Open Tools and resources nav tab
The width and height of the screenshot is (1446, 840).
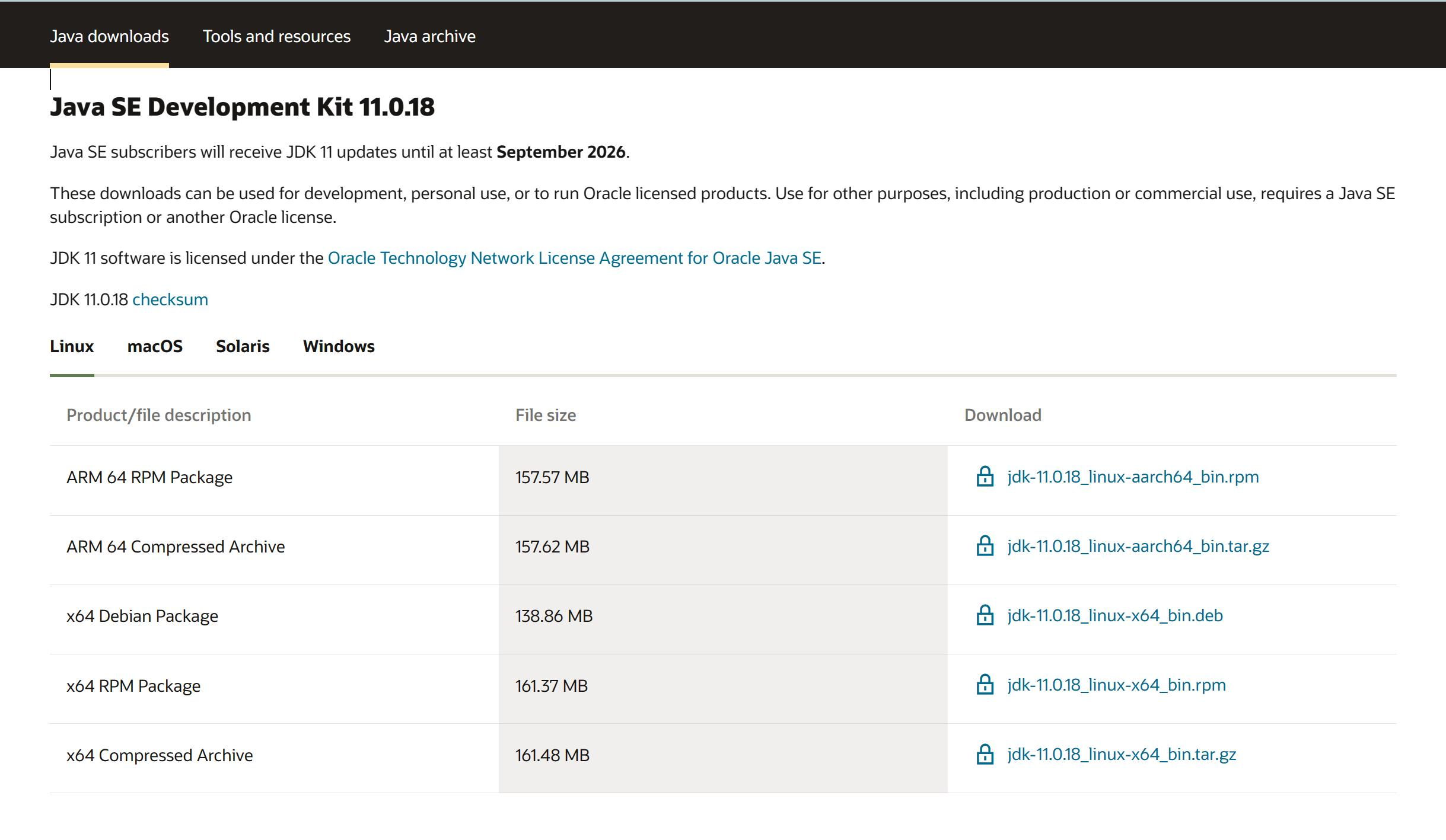276,36
